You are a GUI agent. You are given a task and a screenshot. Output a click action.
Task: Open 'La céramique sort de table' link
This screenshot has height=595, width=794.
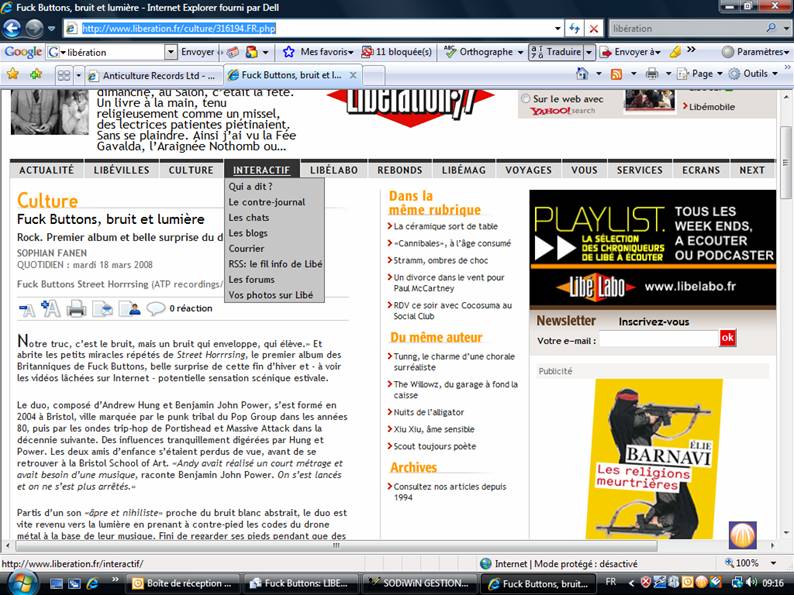click(x=445, y=227)
